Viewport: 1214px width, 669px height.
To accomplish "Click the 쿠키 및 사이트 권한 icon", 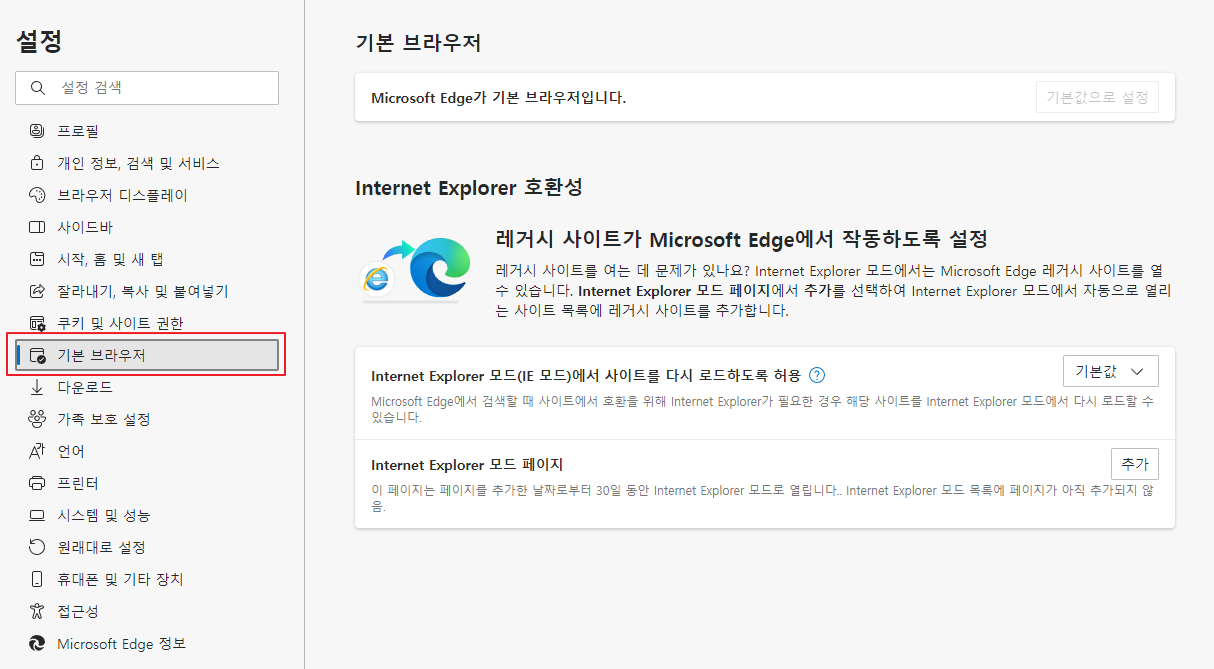I will (x=38, y=323).
